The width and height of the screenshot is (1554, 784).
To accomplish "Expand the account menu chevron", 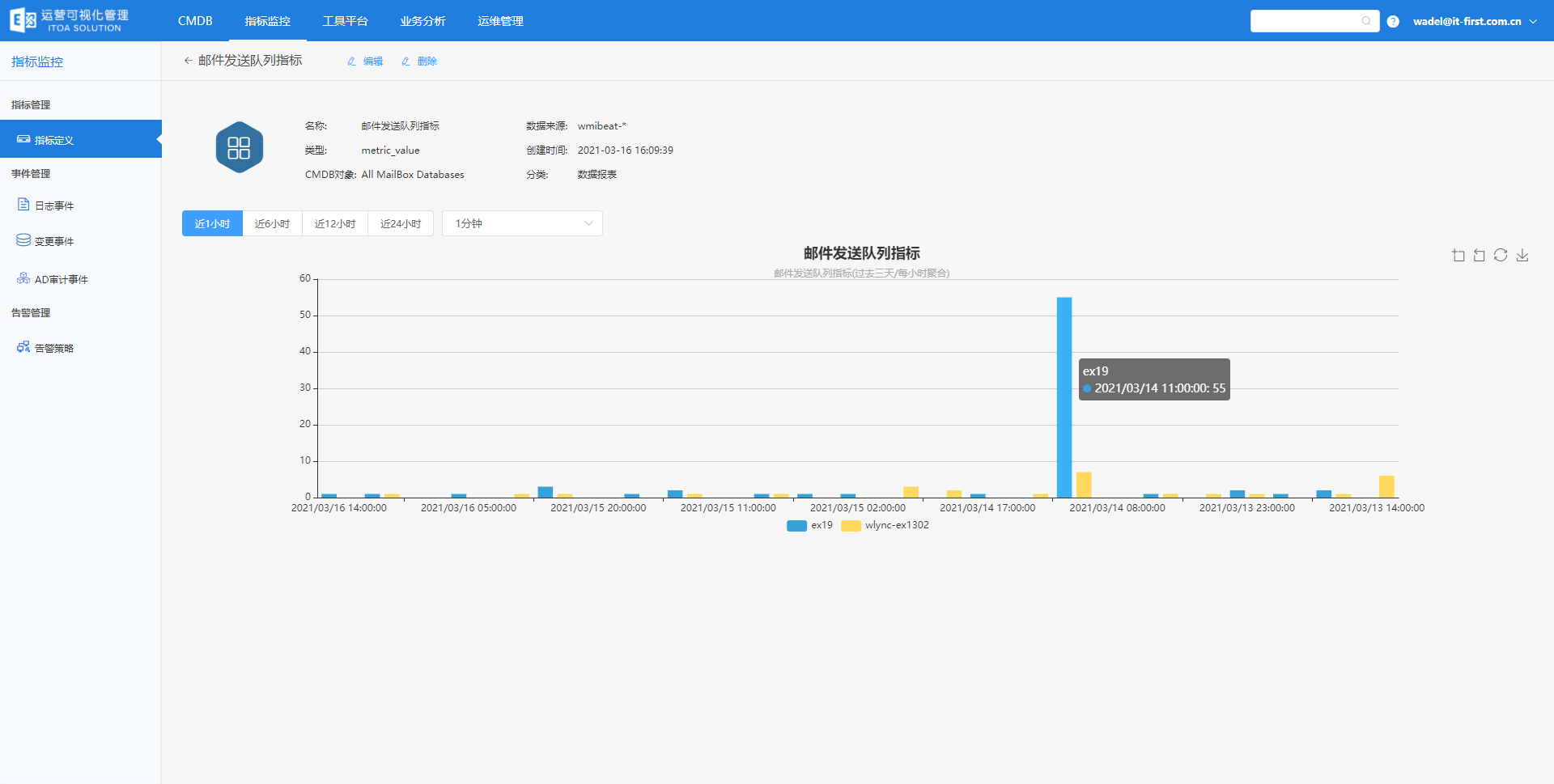I will pos(1533,22).
